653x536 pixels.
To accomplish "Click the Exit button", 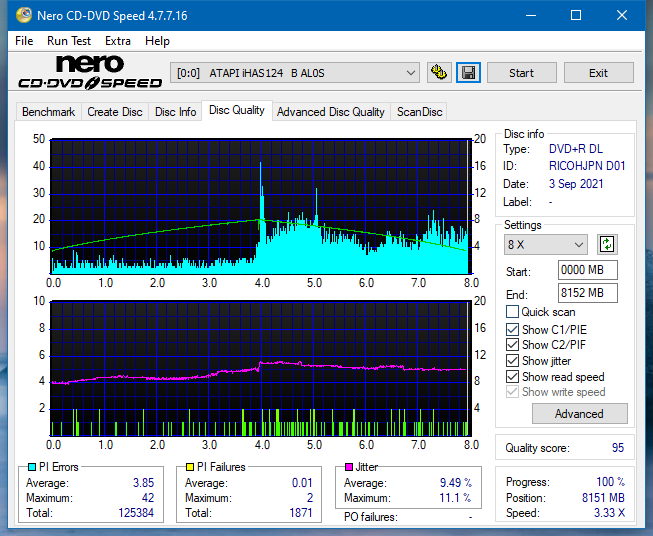I will [598, 73].
